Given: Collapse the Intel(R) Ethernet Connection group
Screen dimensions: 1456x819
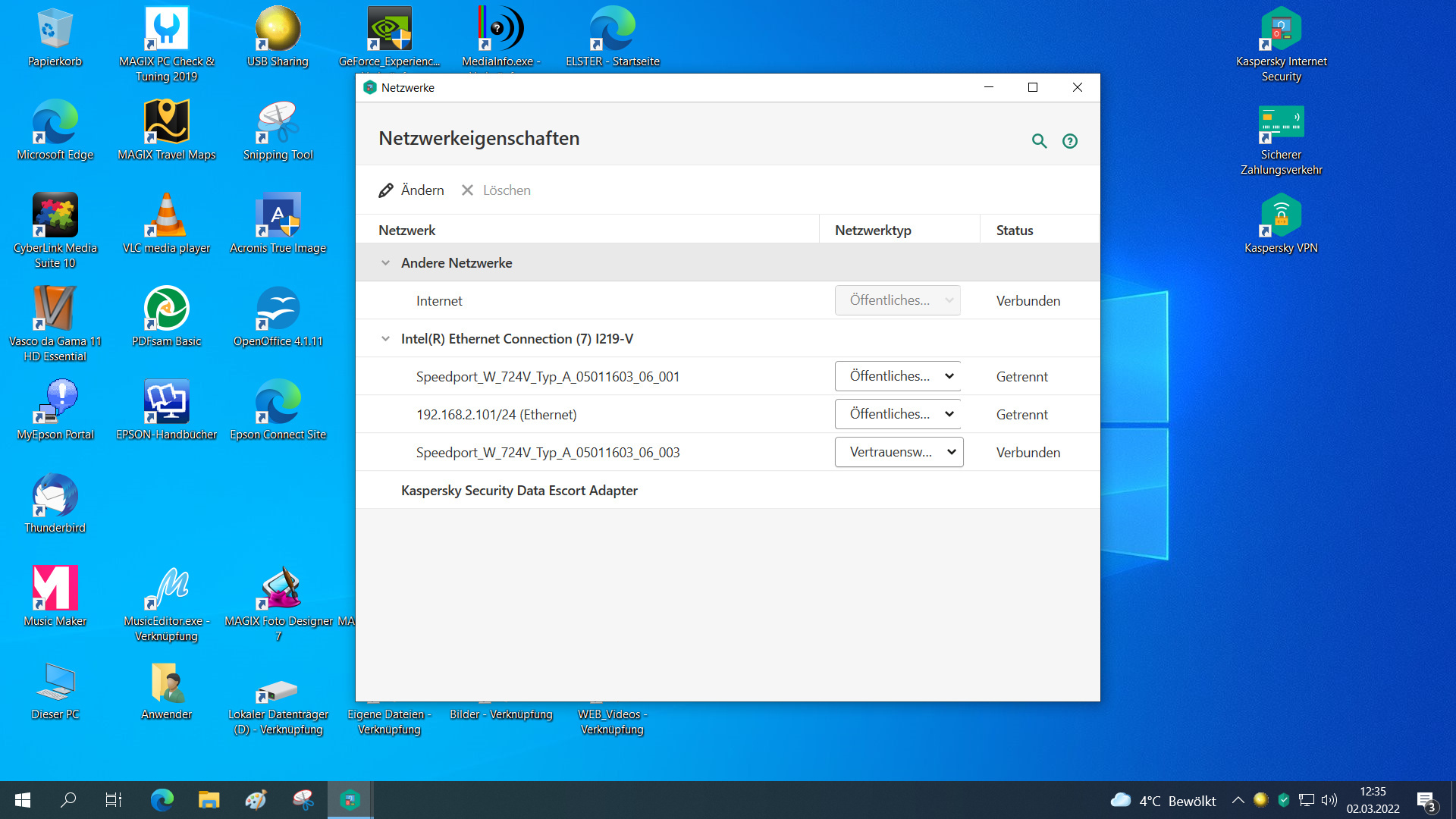Looking at the screenshot, I should (385, 339).
